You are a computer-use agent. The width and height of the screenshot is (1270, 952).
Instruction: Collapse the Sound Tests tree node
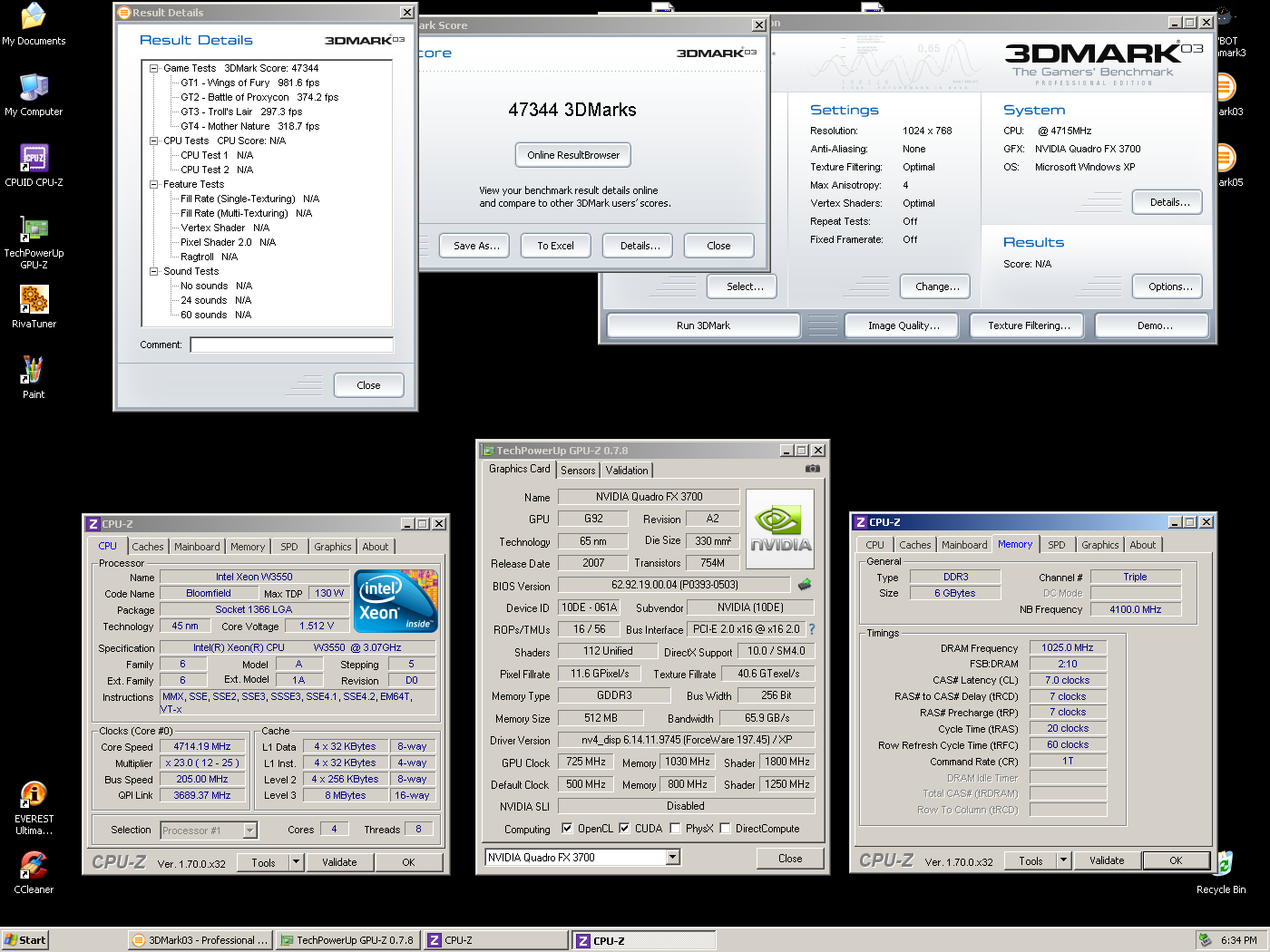click(154, 271)
